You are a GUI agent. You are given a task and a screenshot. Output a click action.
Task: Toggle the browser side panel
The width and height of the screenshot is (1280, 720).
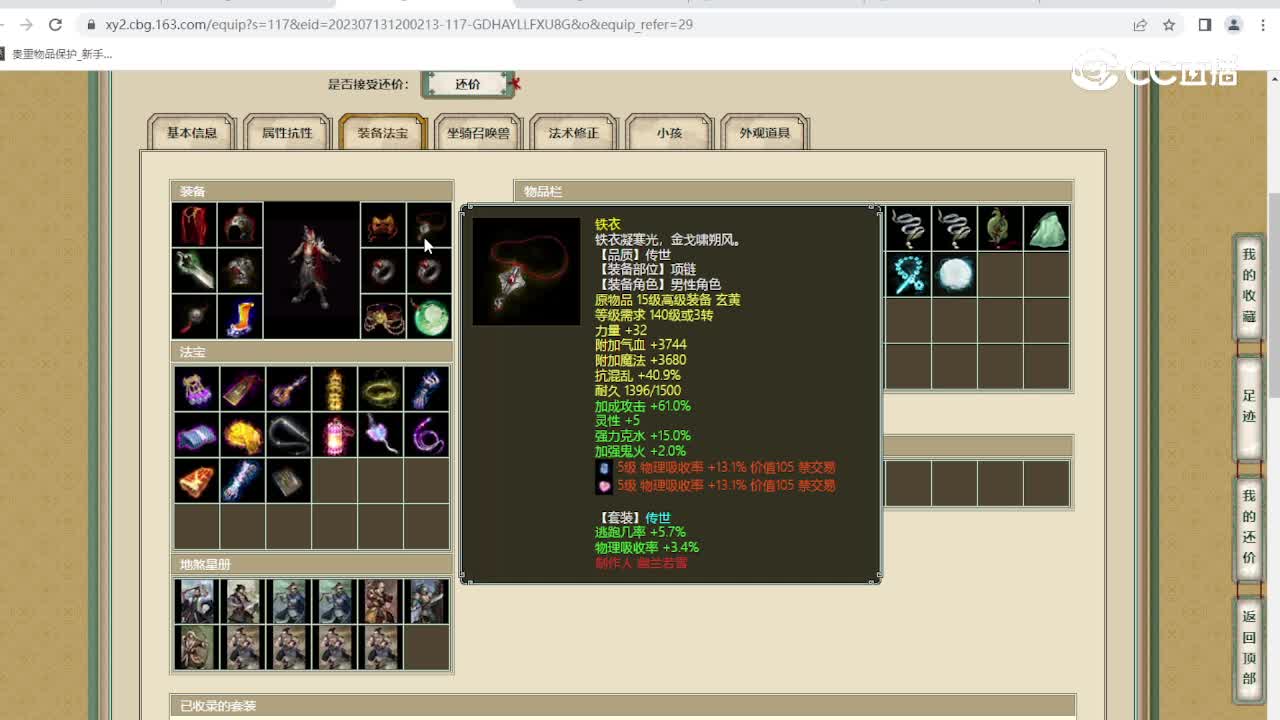[1205, 24]
